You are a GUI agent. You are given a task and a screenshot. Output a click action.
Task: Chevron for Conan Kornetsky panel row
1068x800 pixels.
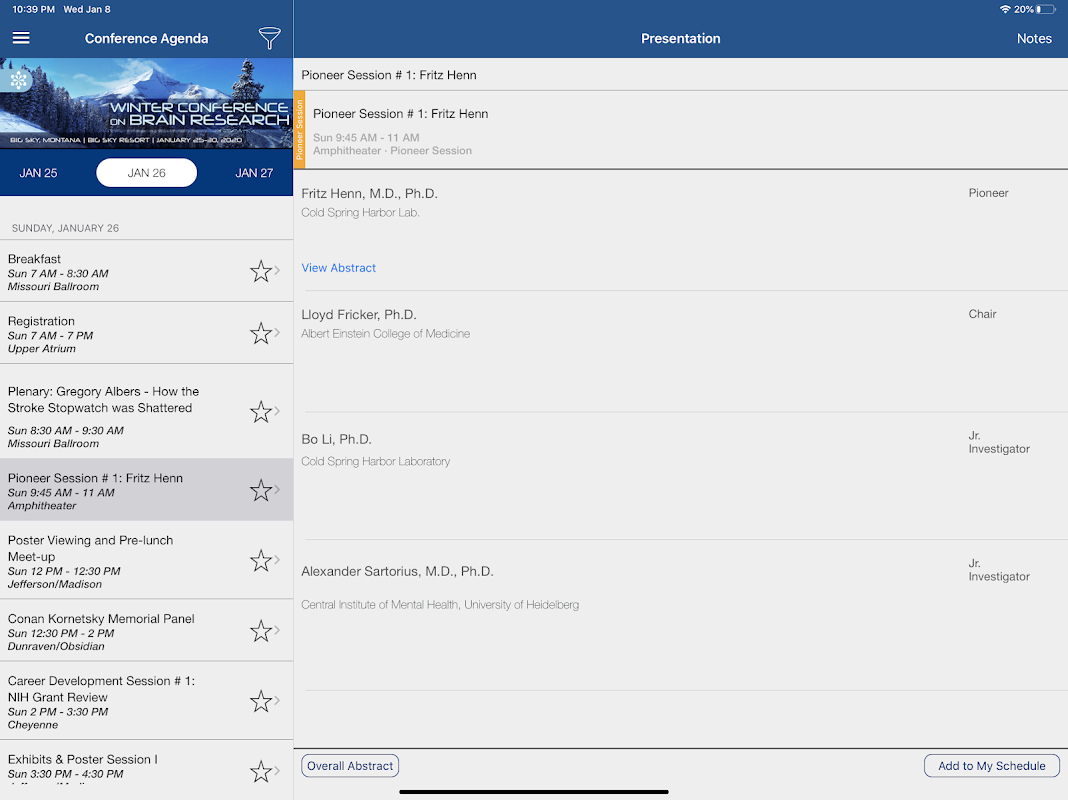coord(277,630)
